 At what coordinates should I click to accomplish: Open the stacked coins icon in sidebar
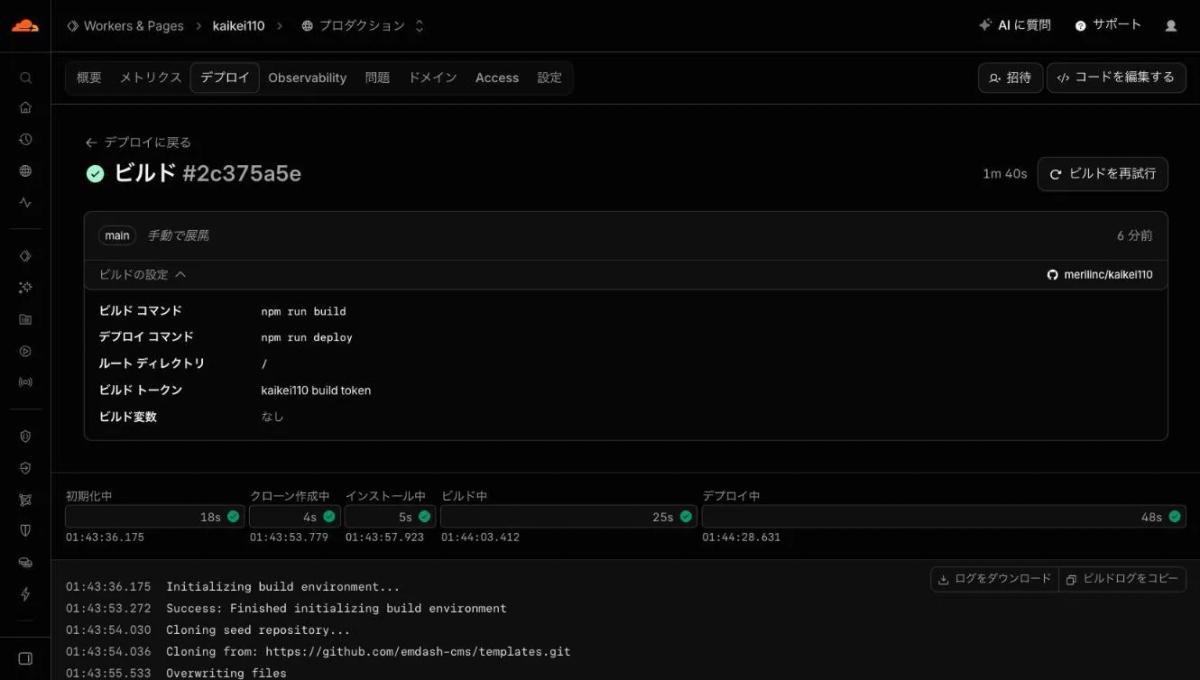26,562
